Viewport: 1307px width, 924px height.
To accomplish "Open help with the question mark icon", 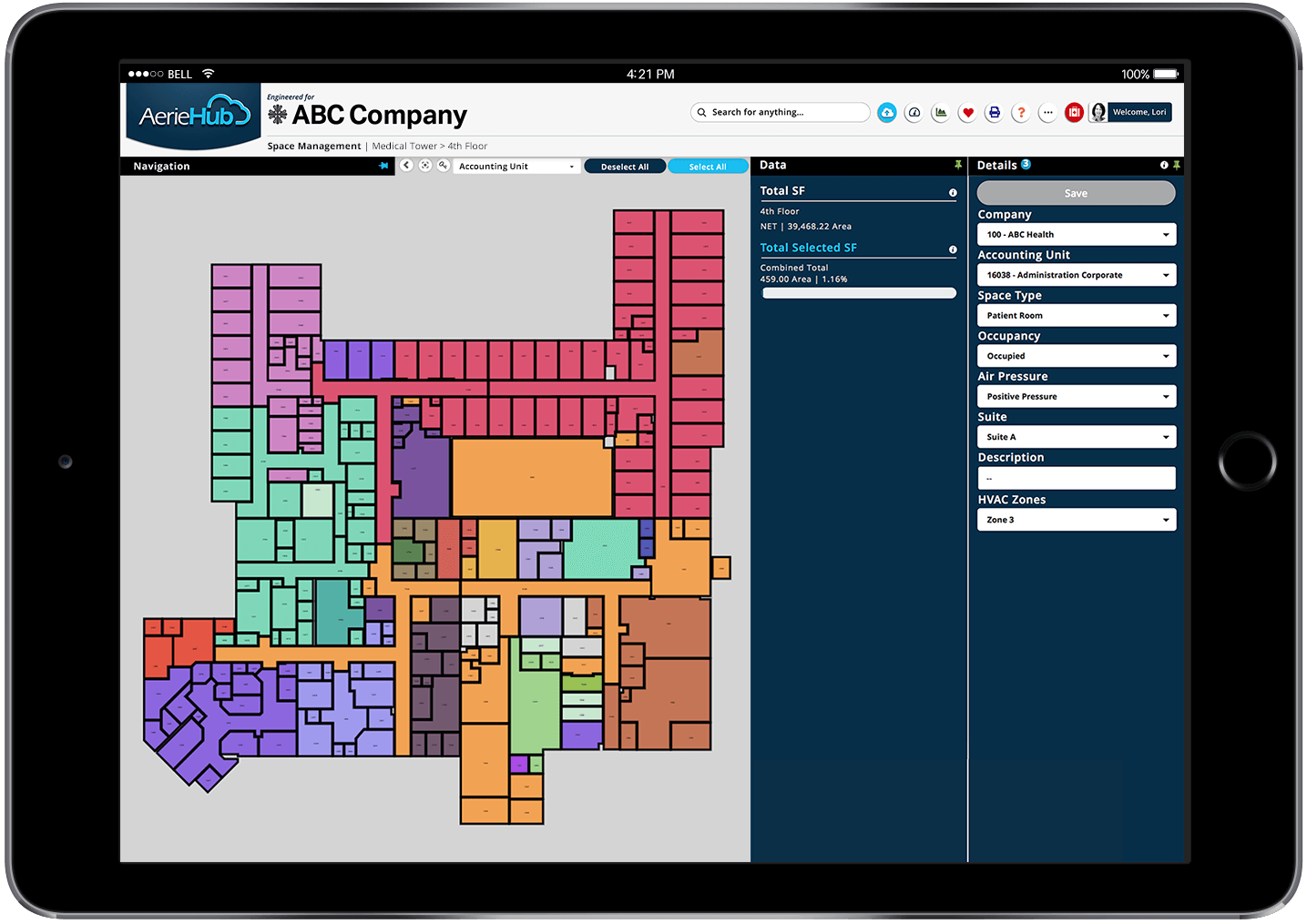I will (x=1021, y=112).
